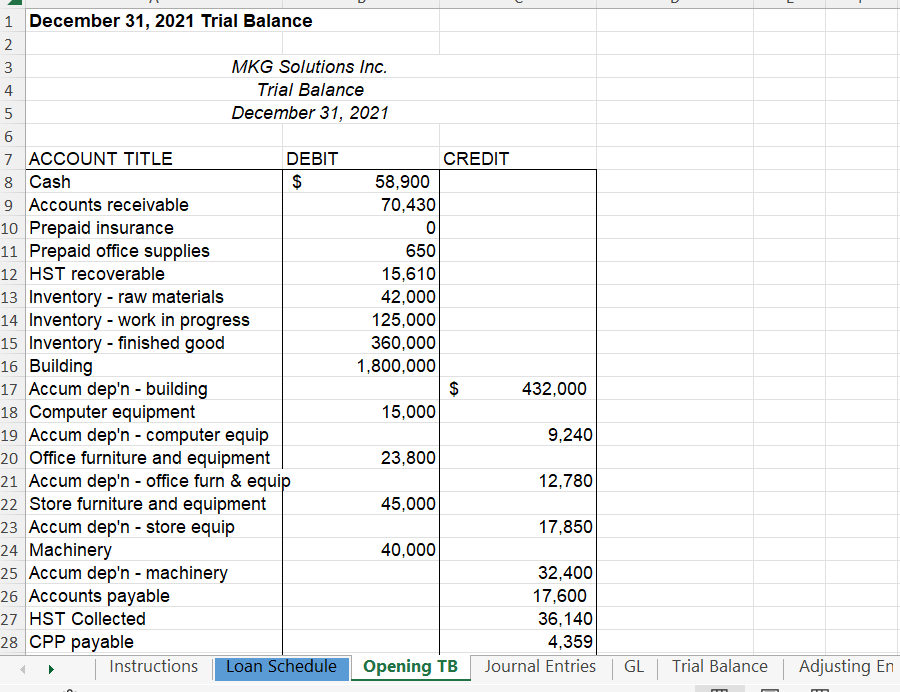Click the 'MKG Solutions Inc.' heading cell
Image resolution: width=900 pixels, height=692 pixels.
309,67
